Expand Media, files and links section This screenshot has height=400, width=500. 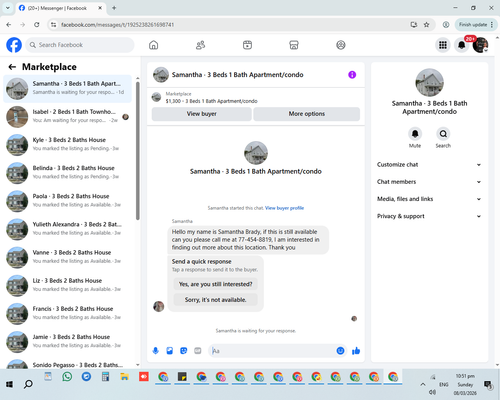click(429, 199)
